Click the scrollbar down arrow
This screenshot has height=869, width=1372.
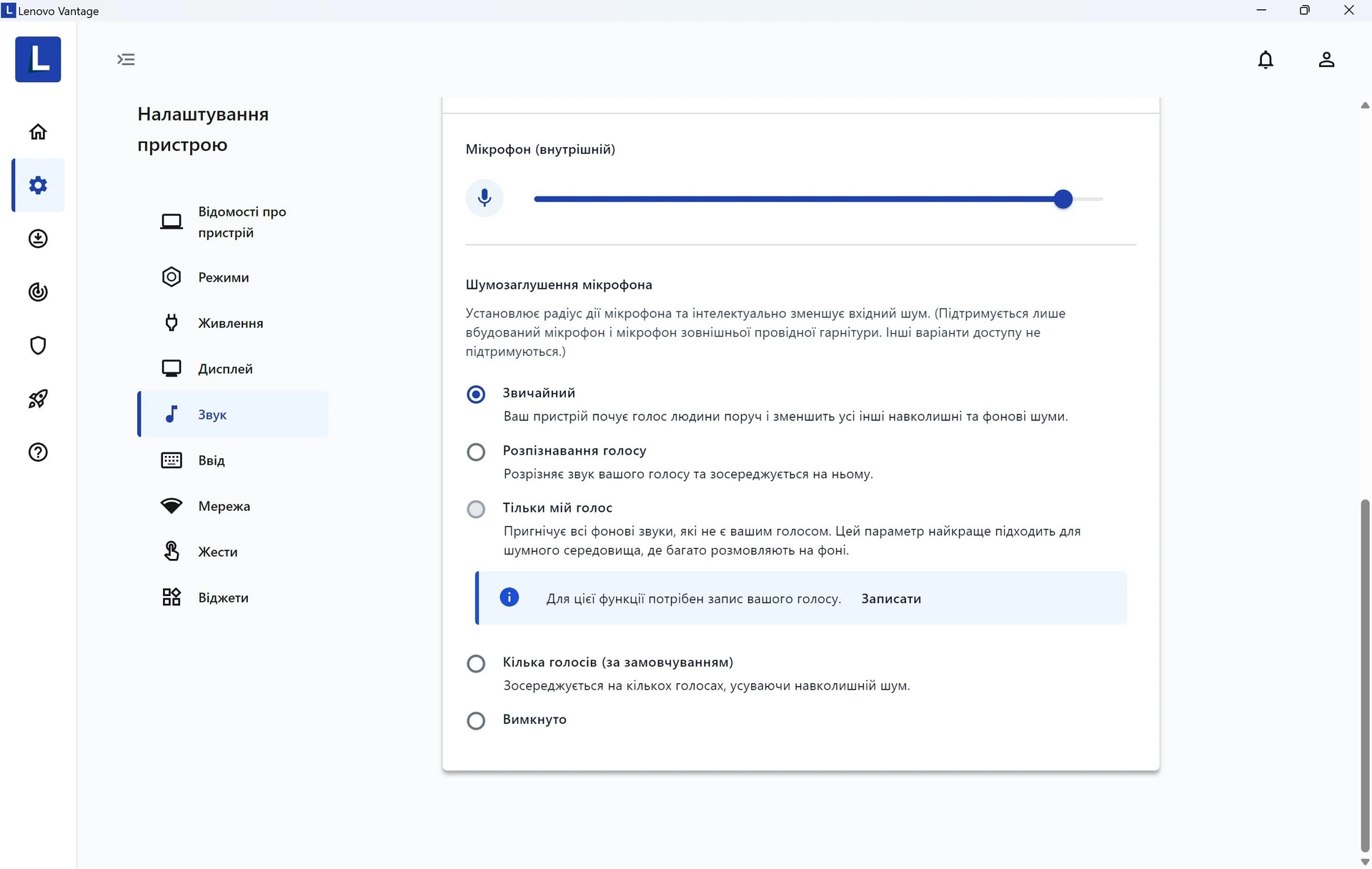click(x=1365, y=862)
